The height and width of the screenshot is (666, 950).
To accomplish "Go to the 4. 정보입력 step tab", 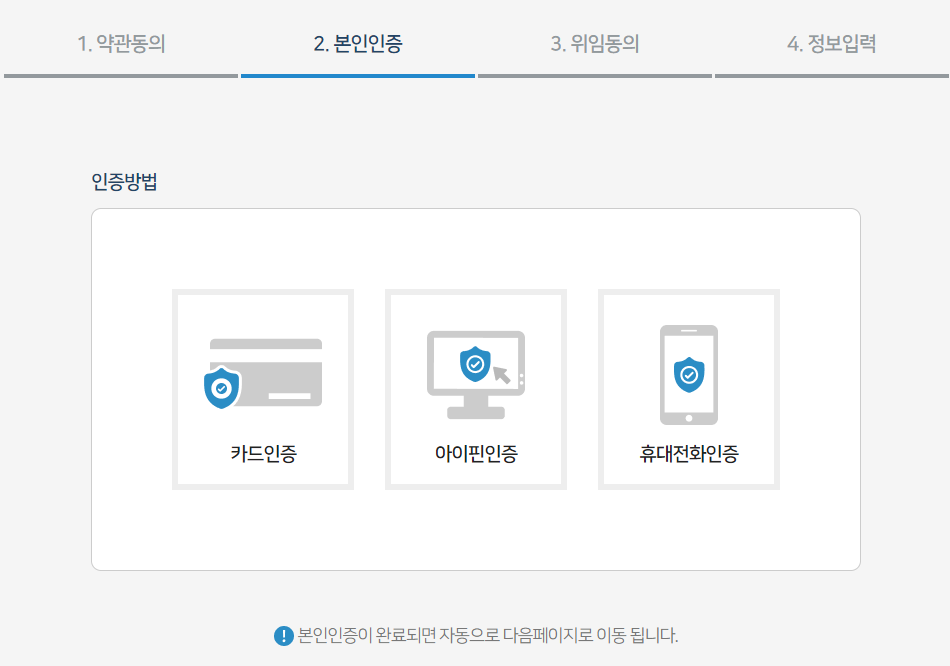I will (x=831, y=45).
